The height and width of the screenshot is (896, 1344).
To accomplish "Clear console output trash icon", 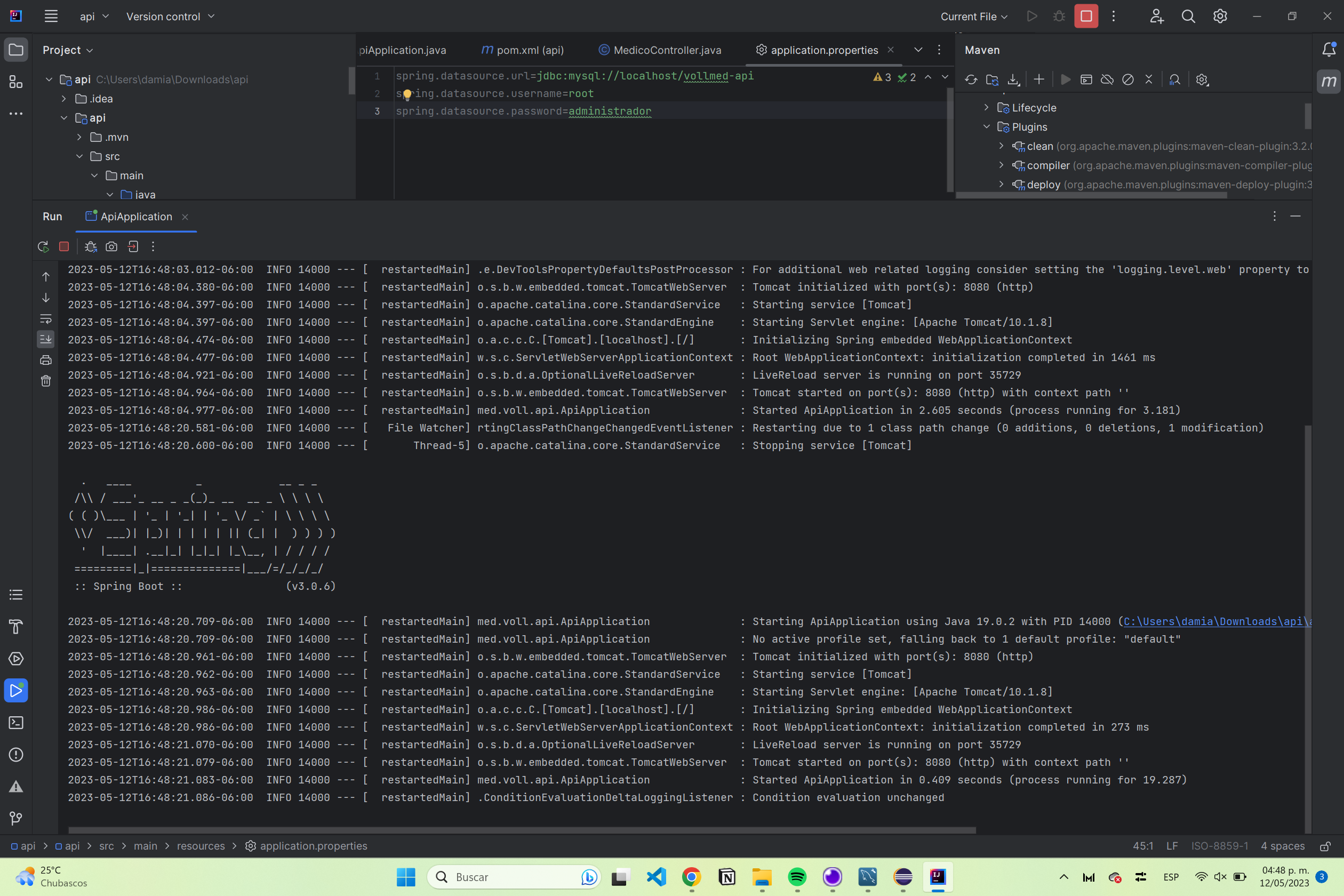I will tap(46, 381).
